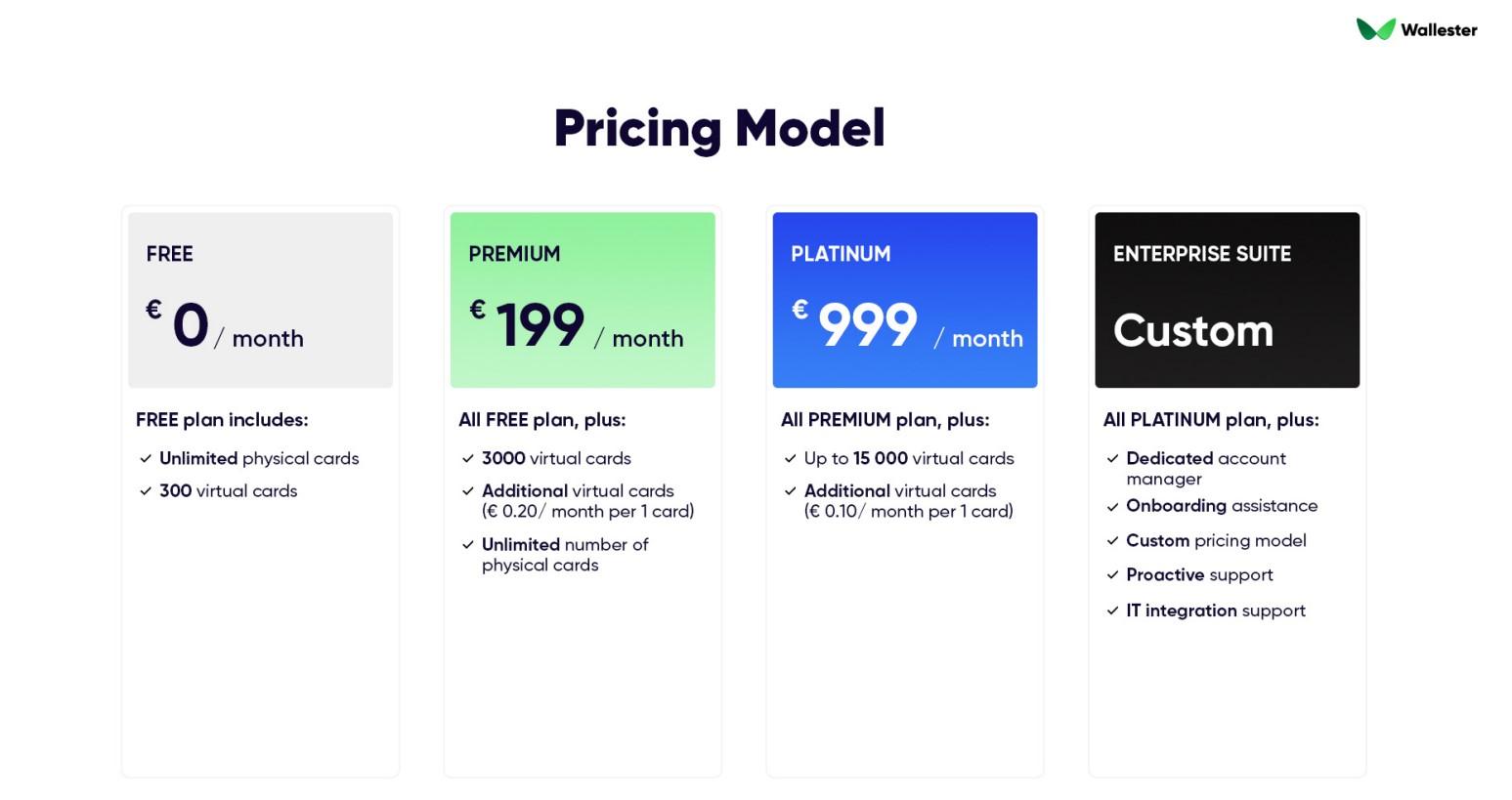1512x800 pixels.
Task: Click the checkmark next to IT integration support
Action: [1112, 611]
